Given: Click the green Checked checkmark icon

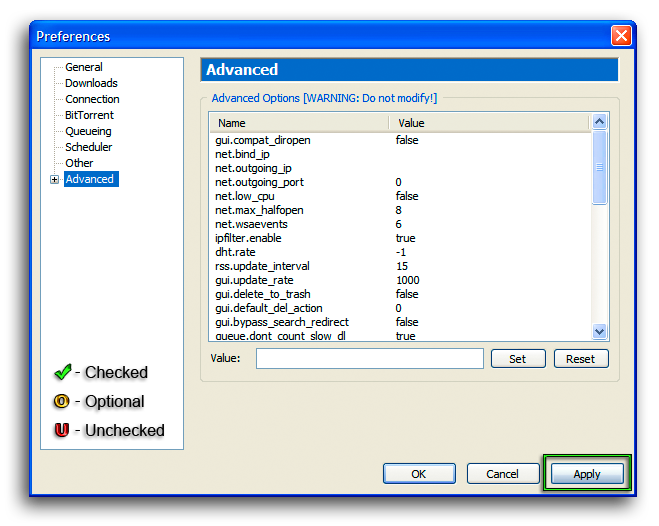Looking at the screenshot, I should [x=62, y=372].
